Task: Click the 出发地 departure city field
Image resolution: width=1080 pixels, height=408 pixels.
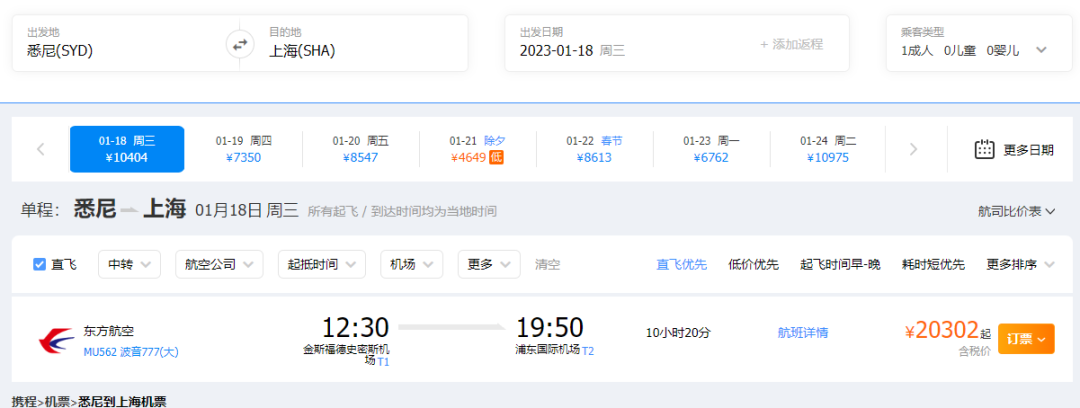Action: tap(120, 43)
